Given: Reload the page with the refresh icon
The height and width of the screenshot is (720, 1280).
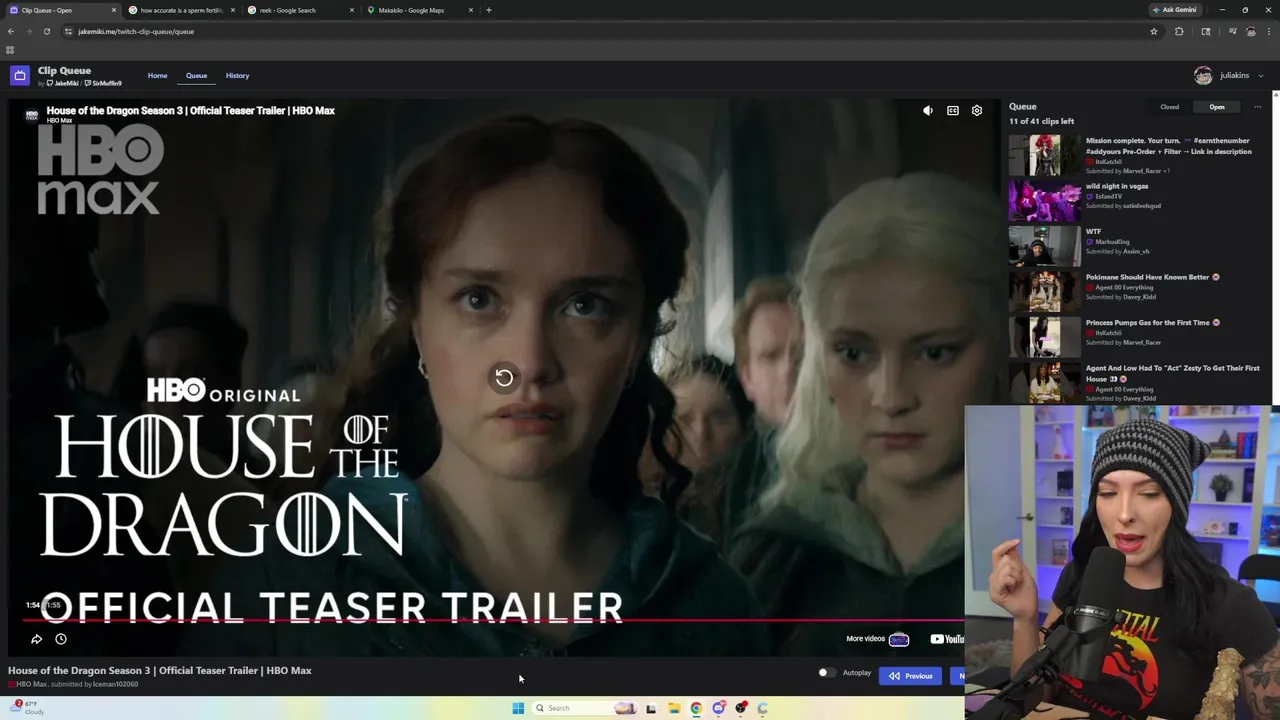Looking at the screenshot, I should 46,31.
